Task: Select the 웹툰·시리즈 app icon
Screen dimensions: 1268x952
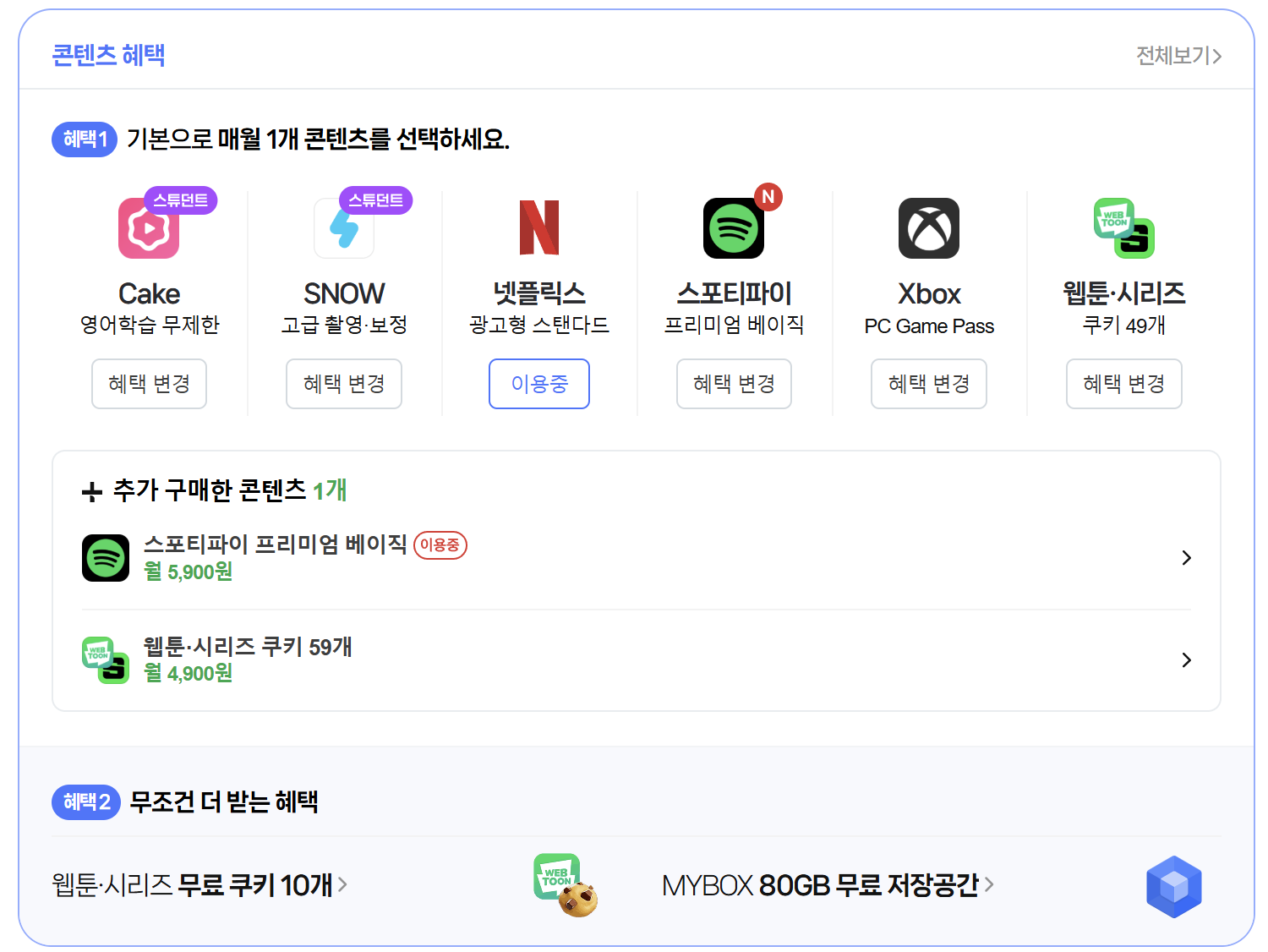Action: 1123,228
